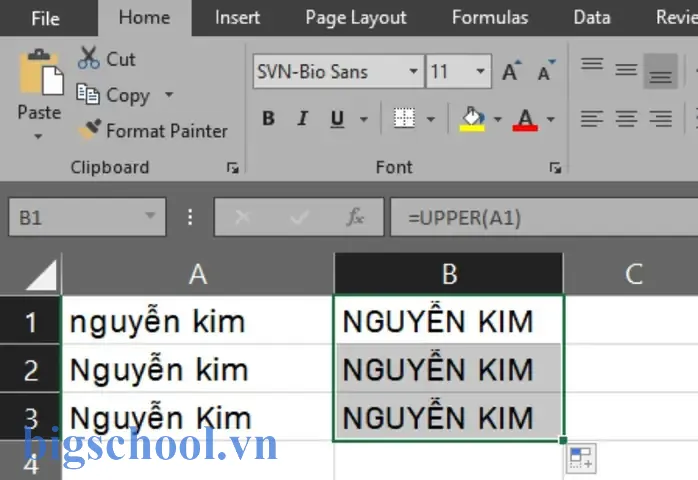Viewport: 698px width, 480px height.
Task: Apply borders with the border icon
Action: point(404,118)
